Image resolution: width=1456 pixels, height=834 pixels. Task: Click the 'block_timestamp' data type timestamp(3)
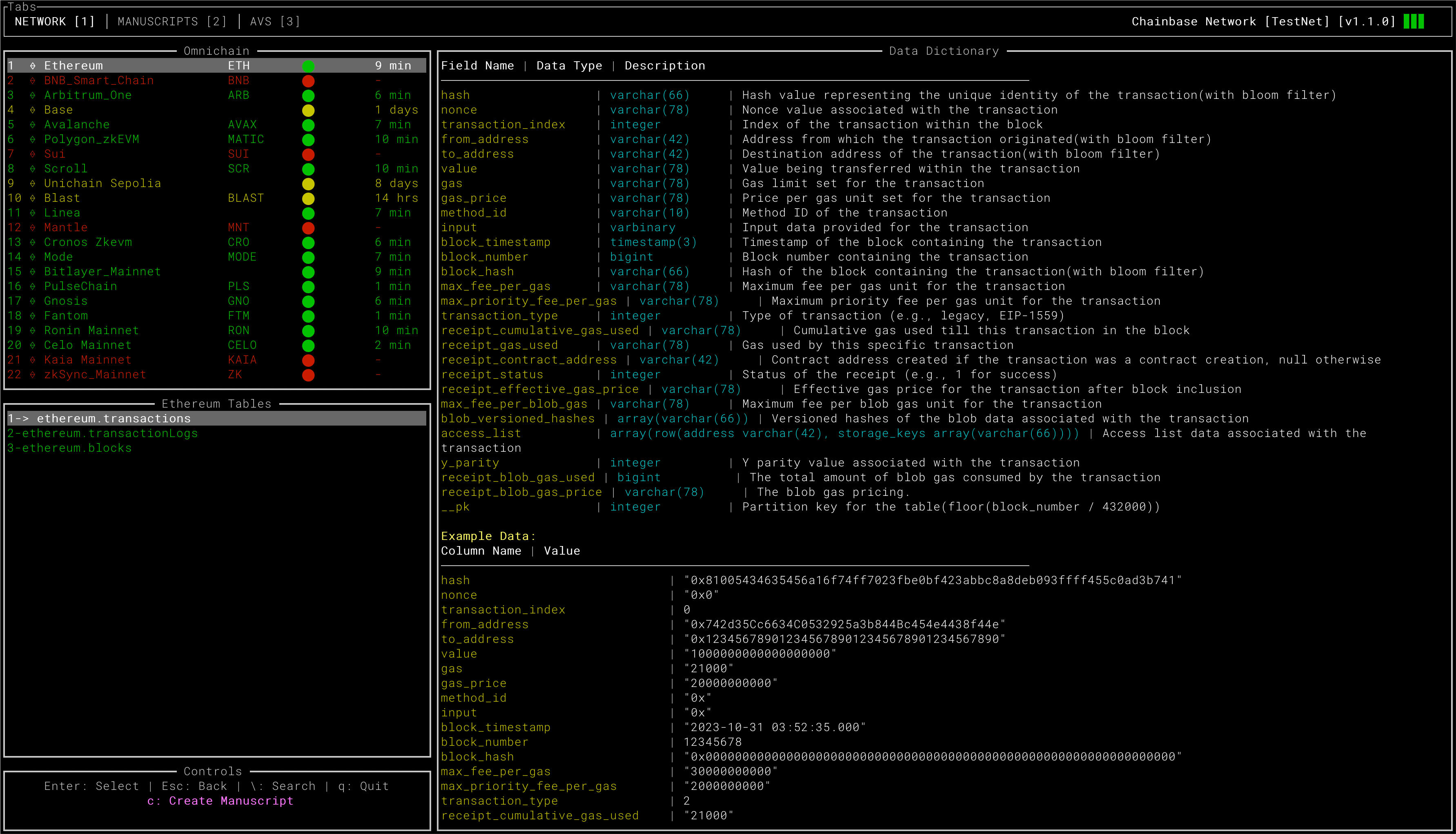point(653,242)
